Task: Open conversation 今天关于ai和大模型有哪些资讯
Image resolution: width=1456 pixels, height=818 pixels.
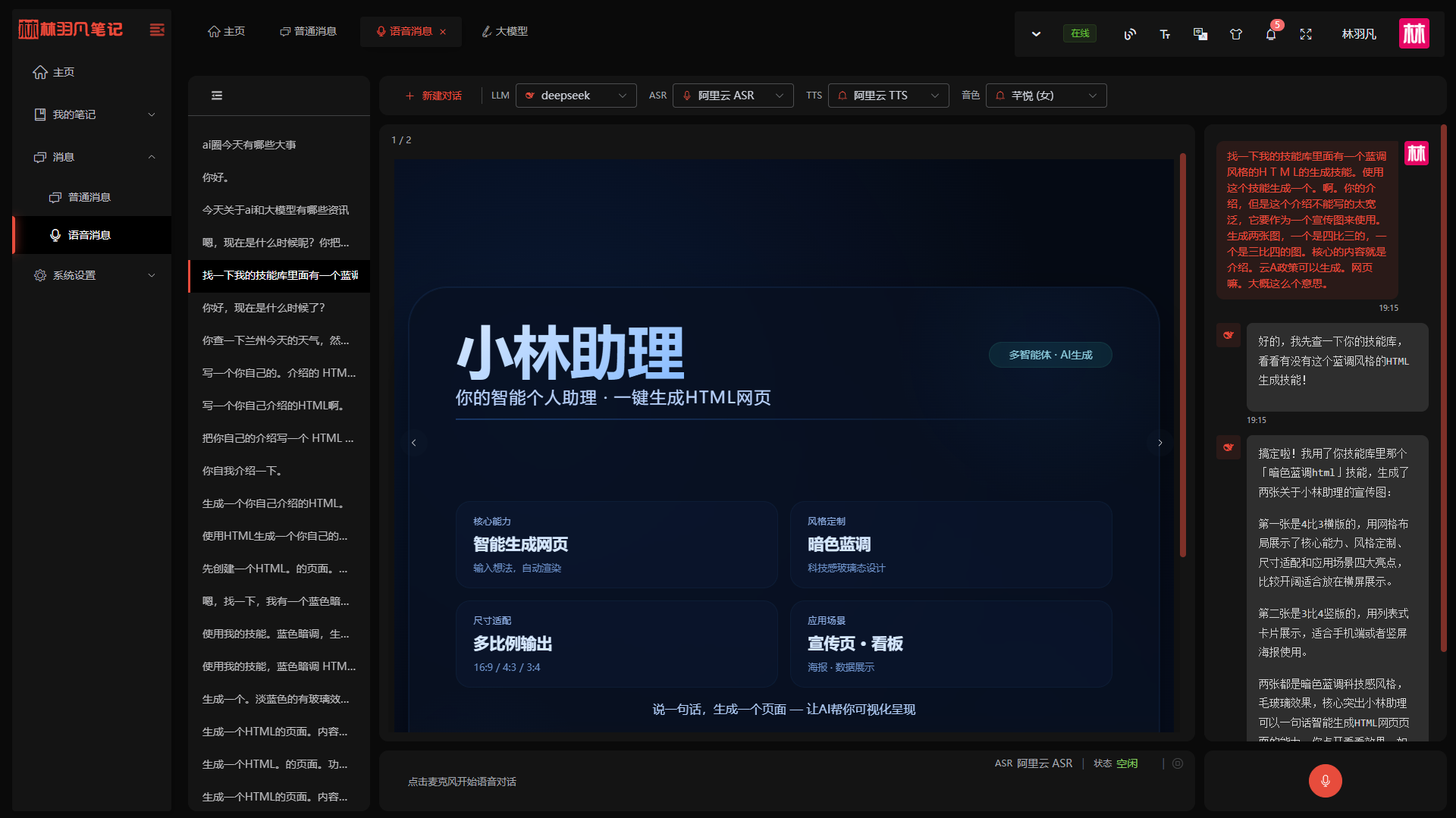Action: point(279,210)
